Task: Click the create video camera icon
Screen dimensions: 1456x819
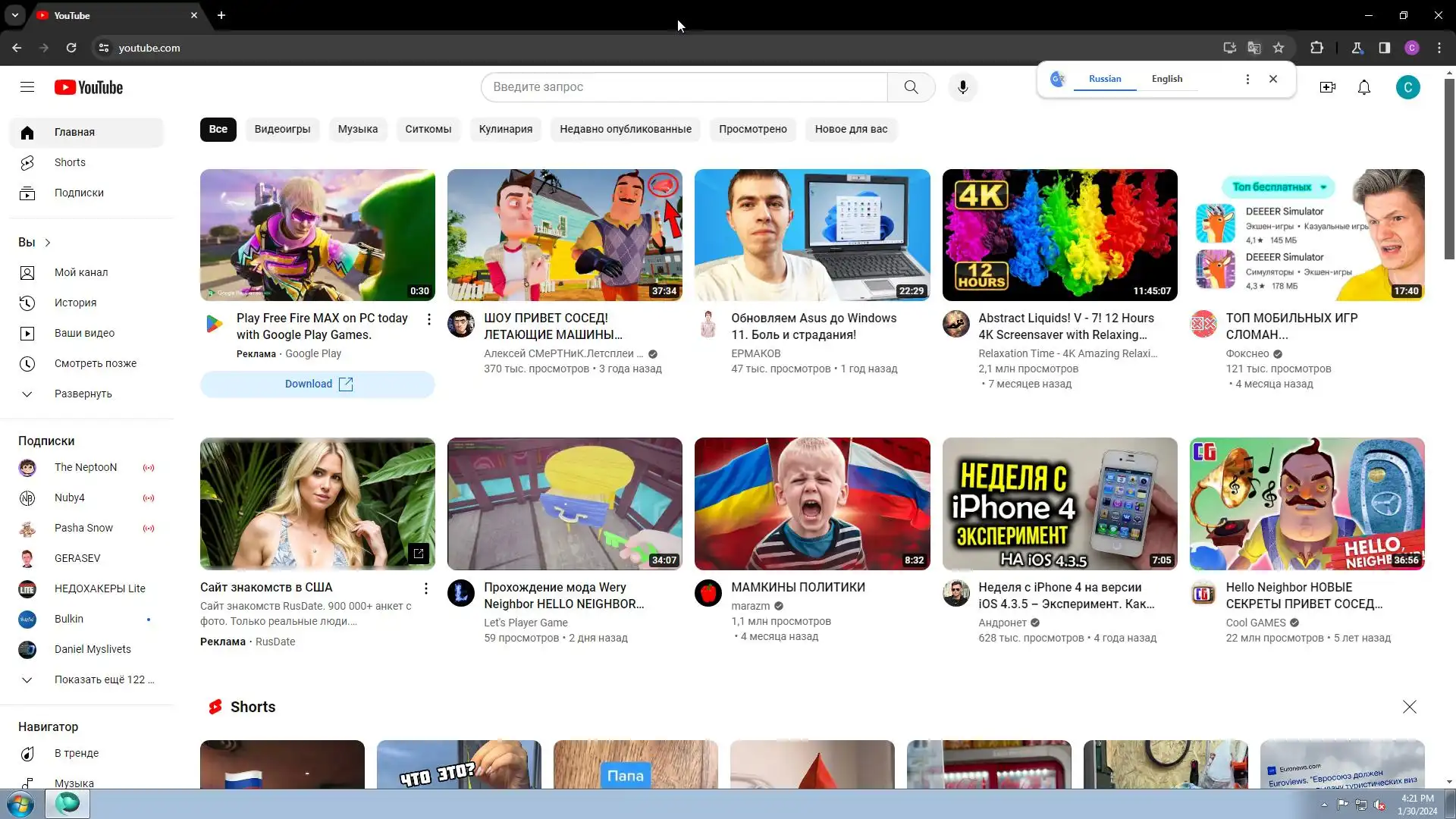Action: tap(1327, 87)
